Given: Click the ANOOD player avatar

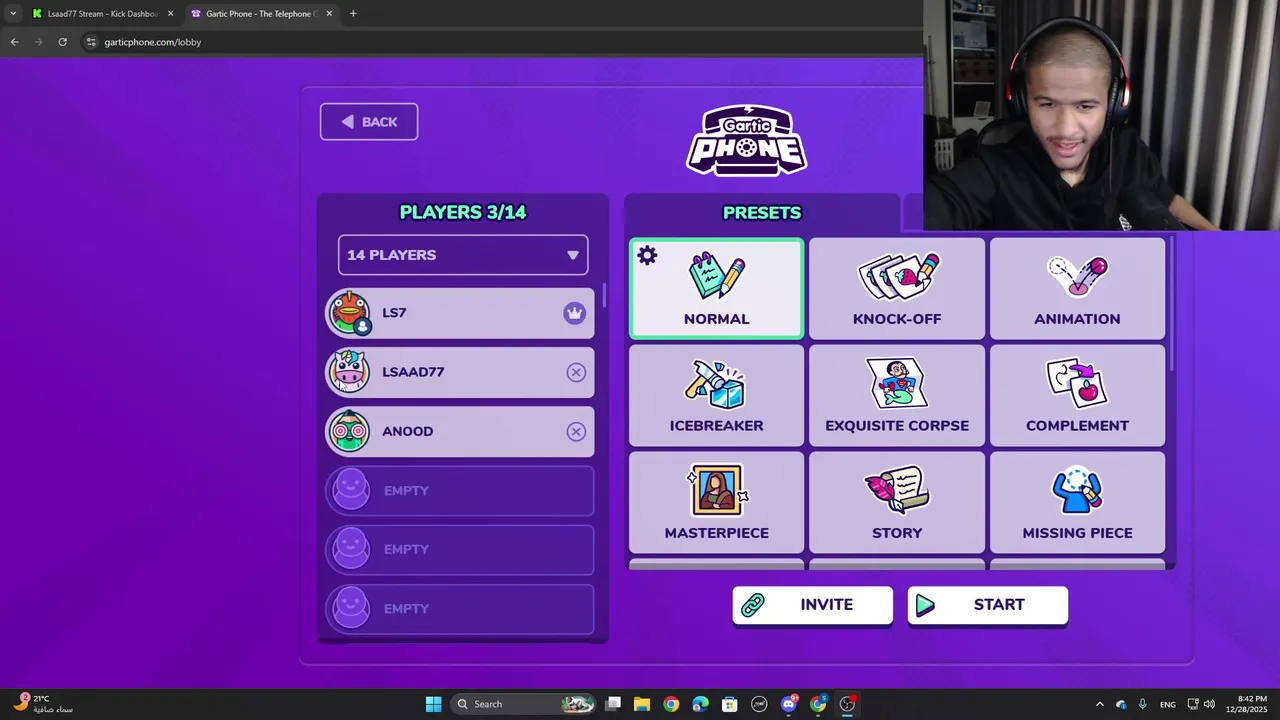Looking at the screenshot, I should coord(350,431).
